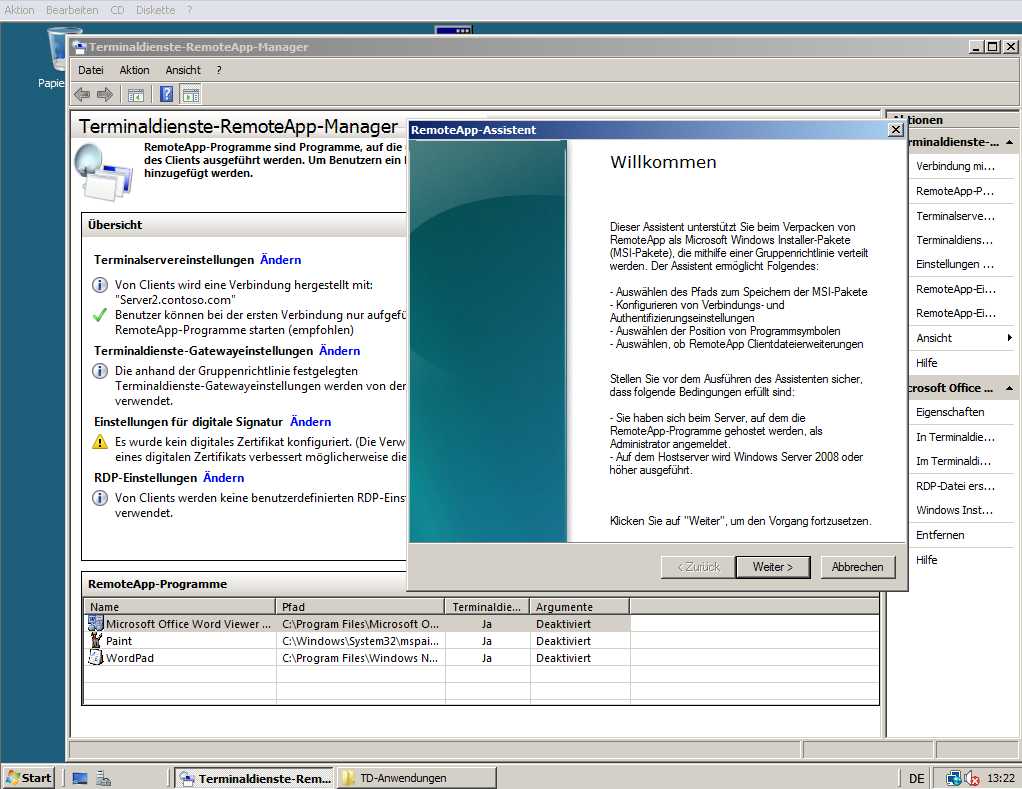Open the ? help menu in RemoteApp-Manager
Viewport: 1022px width, 789px height.
(219, 70)
